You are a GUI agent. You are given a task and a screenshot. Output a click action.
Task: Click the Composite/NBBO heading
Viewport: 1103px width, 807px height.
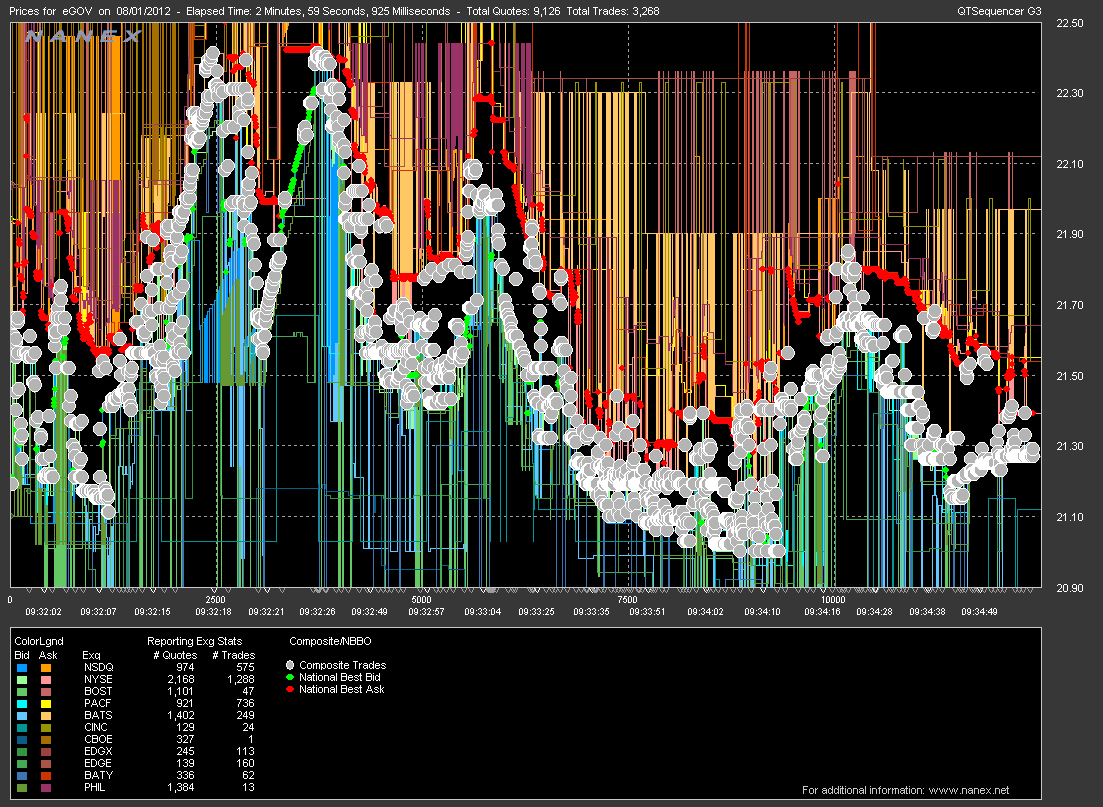pyautogui.click(x=330, y=641)
